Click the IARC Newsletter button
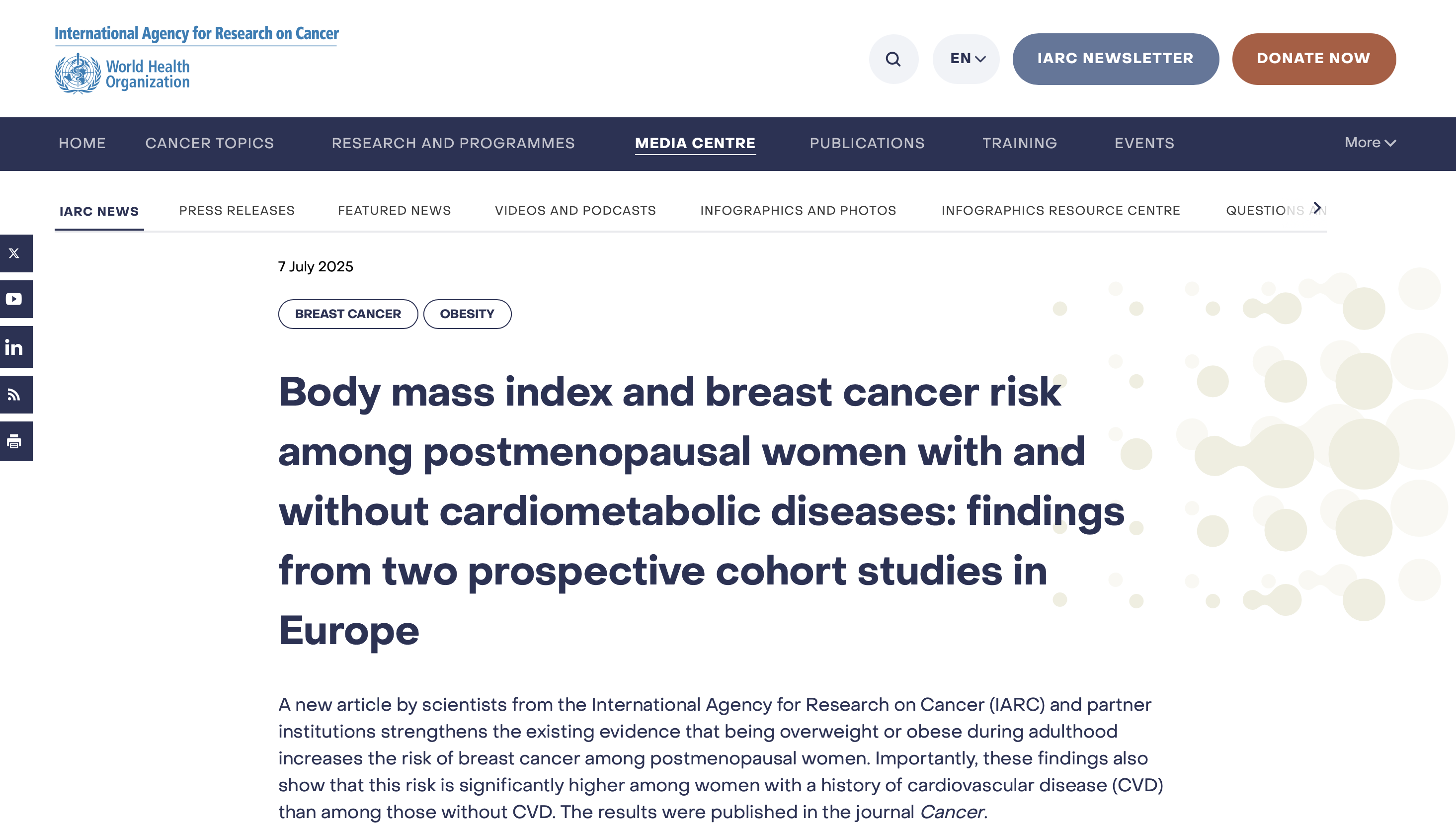 pos(1115,59)
